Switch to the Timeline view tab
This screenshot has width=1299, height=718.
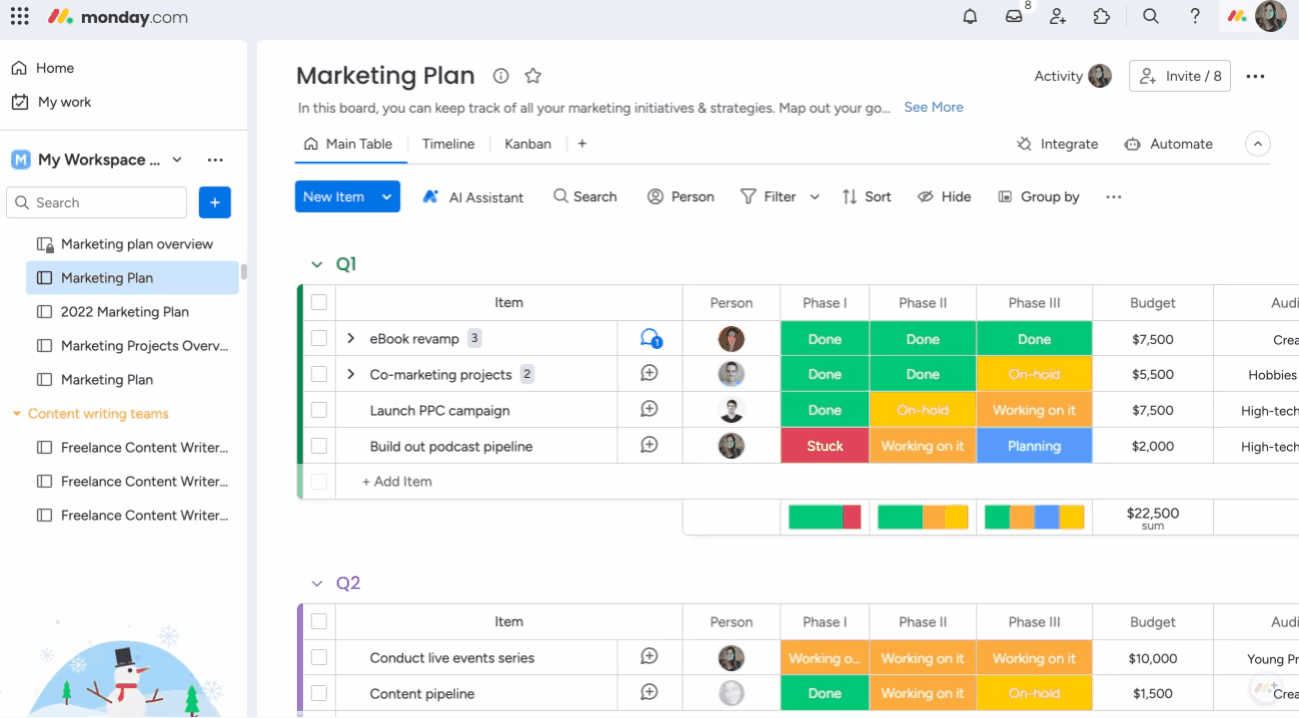[x=448, y=144]
